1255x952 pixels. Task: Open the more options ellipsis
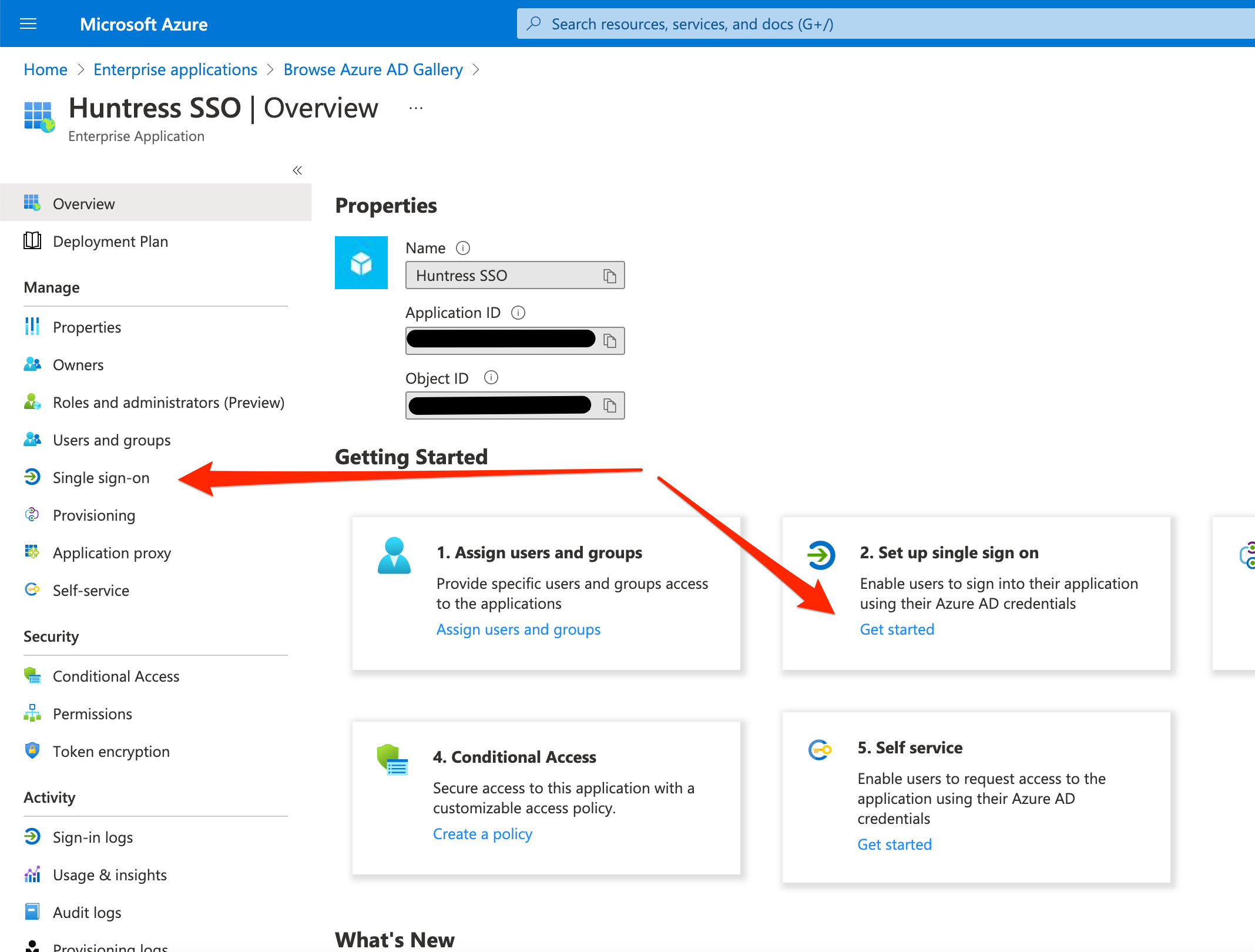(416, 108)
